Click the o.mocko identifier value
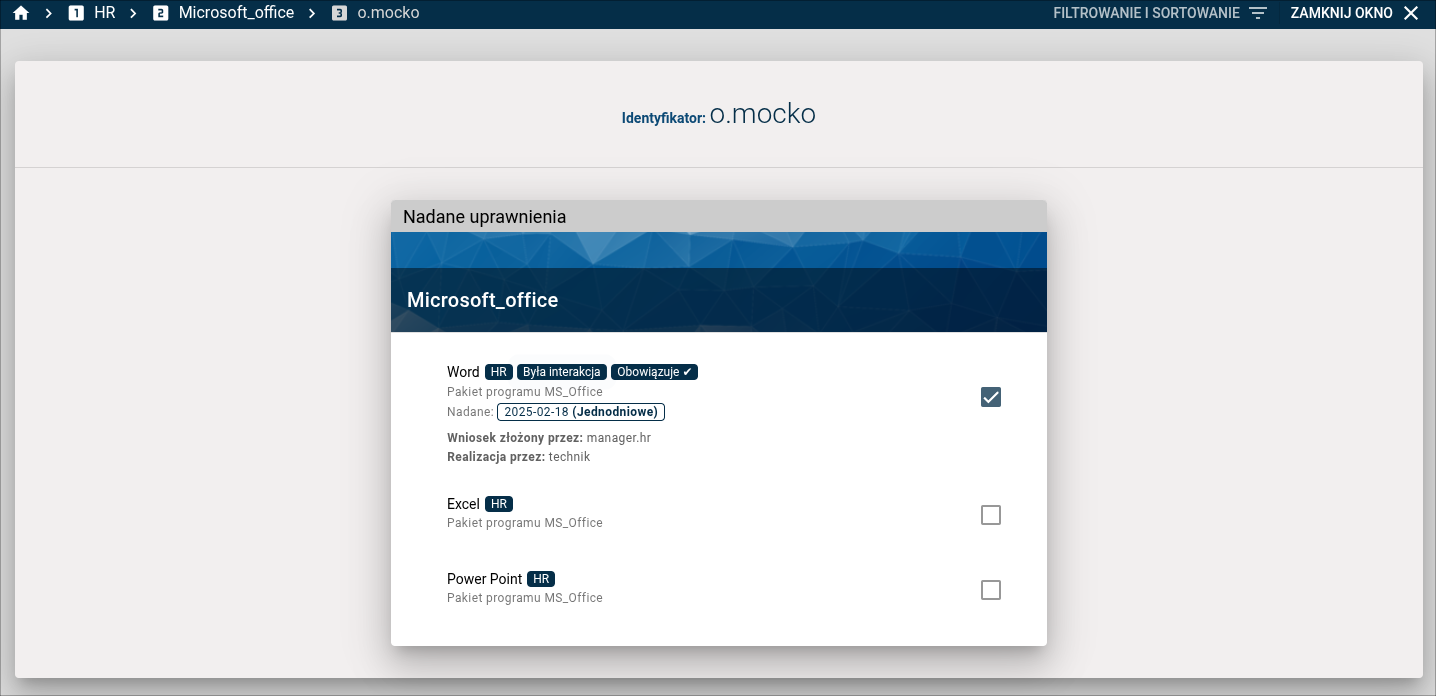 click(x=763, y=115)
